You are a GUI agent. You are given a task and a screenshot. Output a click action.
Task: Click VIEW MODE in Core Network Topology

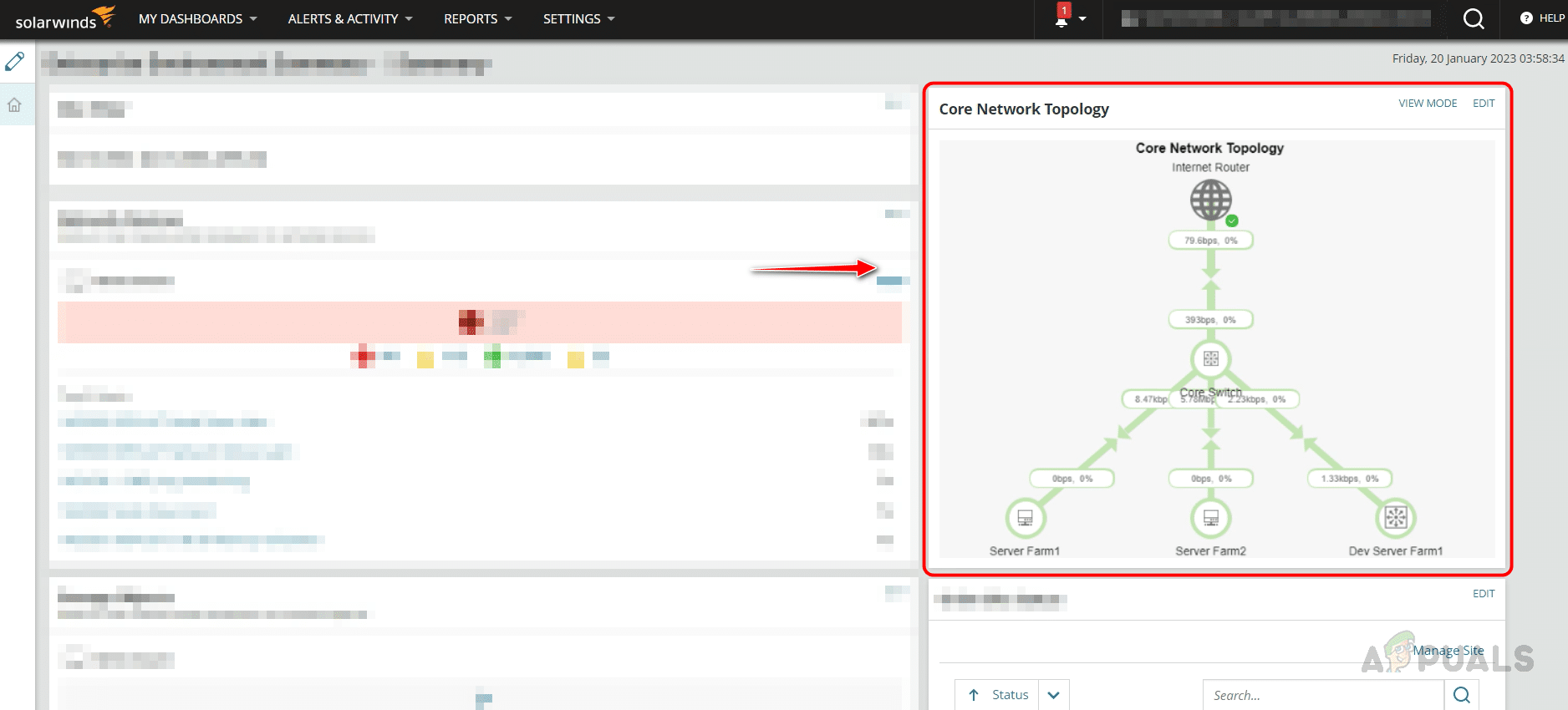[x=1428, y=104]
